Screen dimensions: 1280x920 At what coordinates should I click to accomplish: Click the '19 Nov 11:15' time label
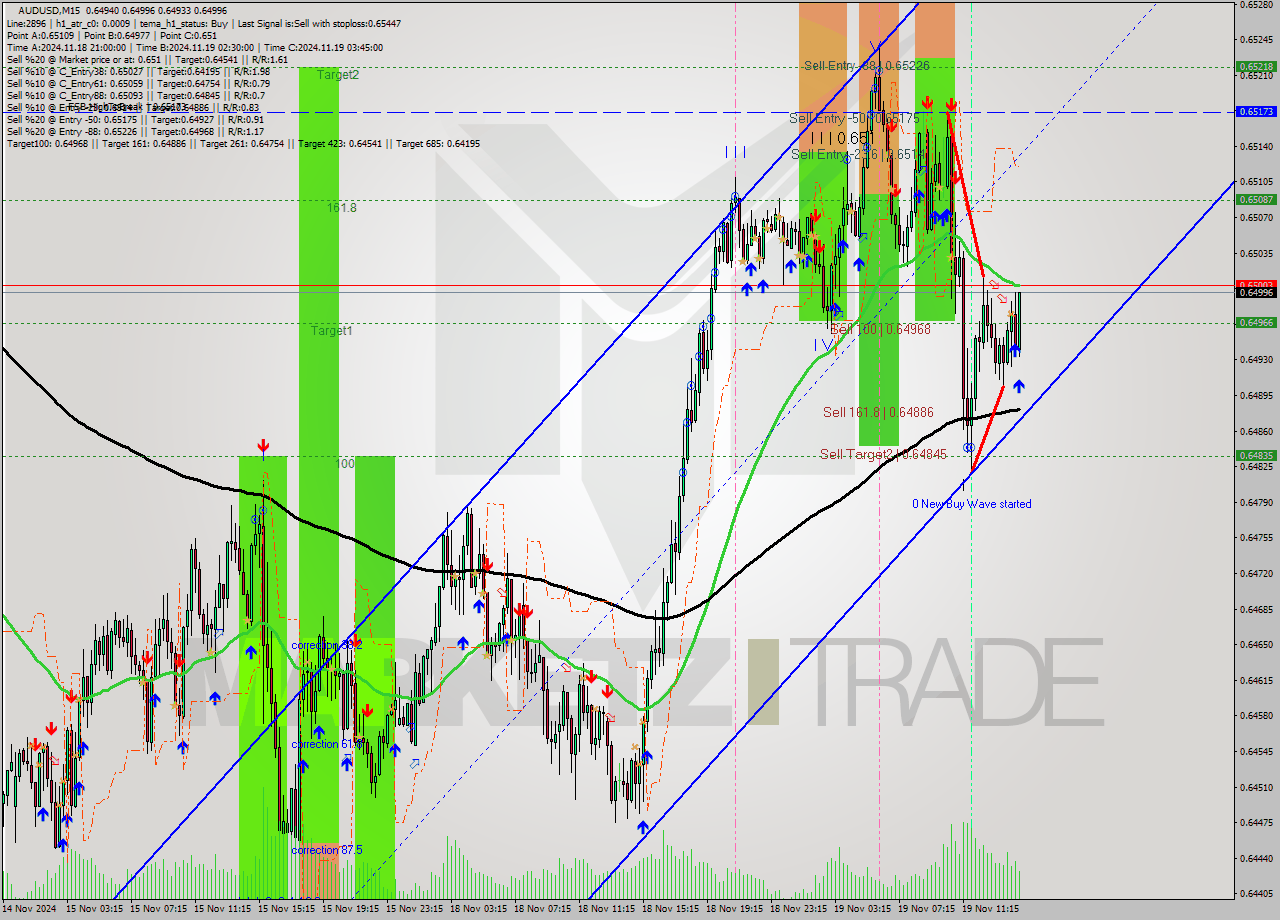pyautogui.click(x=989, y=909)
